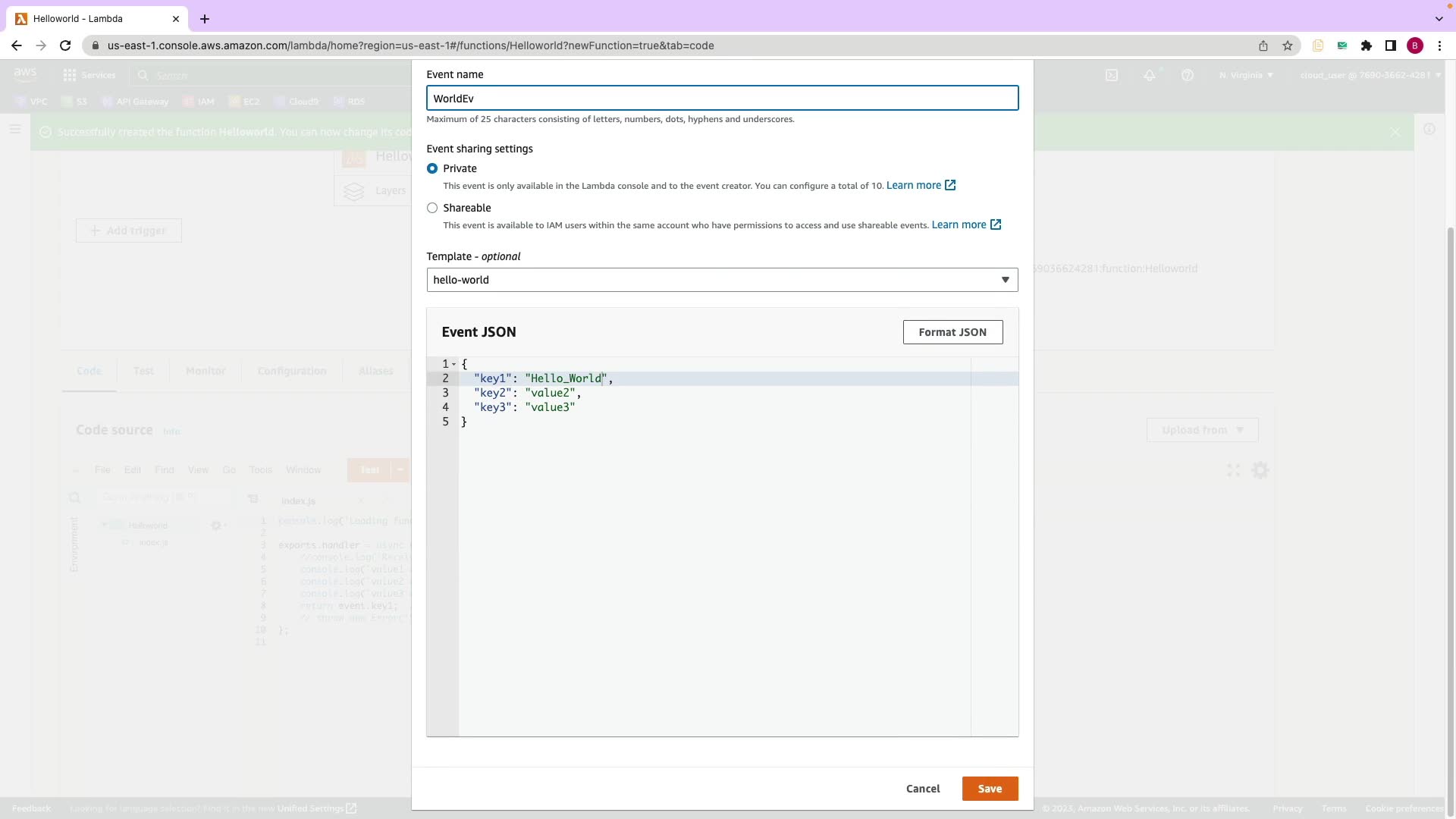The height and width of the screenshot is (819, 1456).
Task: Open external link icon after Private Learn more
Action: (x=950, y=185)
